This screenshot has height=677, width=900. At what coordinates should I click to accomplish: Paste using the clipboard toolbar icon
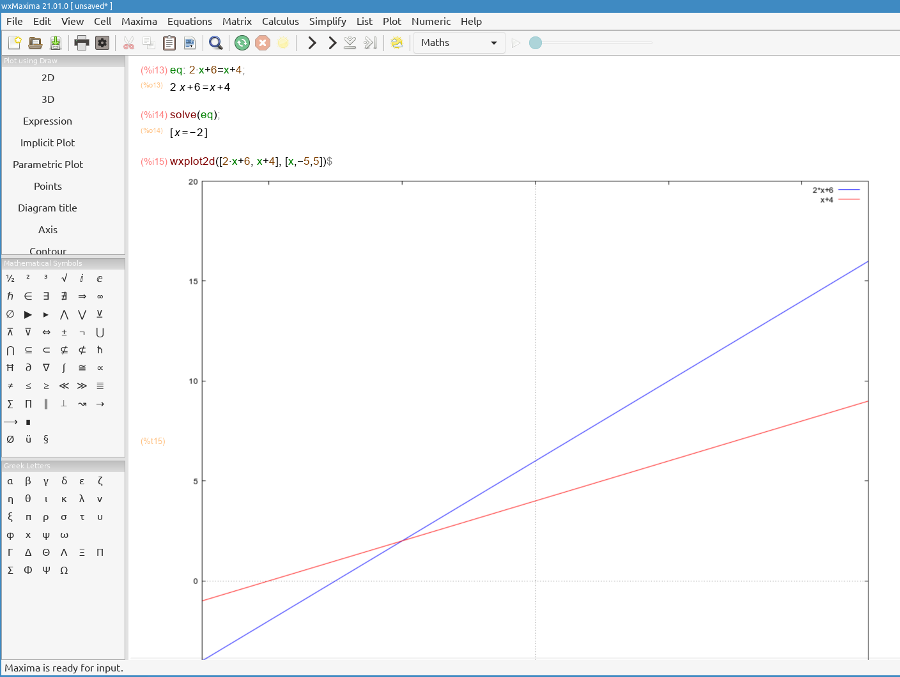pyautogui.click(x=169, y=42)
